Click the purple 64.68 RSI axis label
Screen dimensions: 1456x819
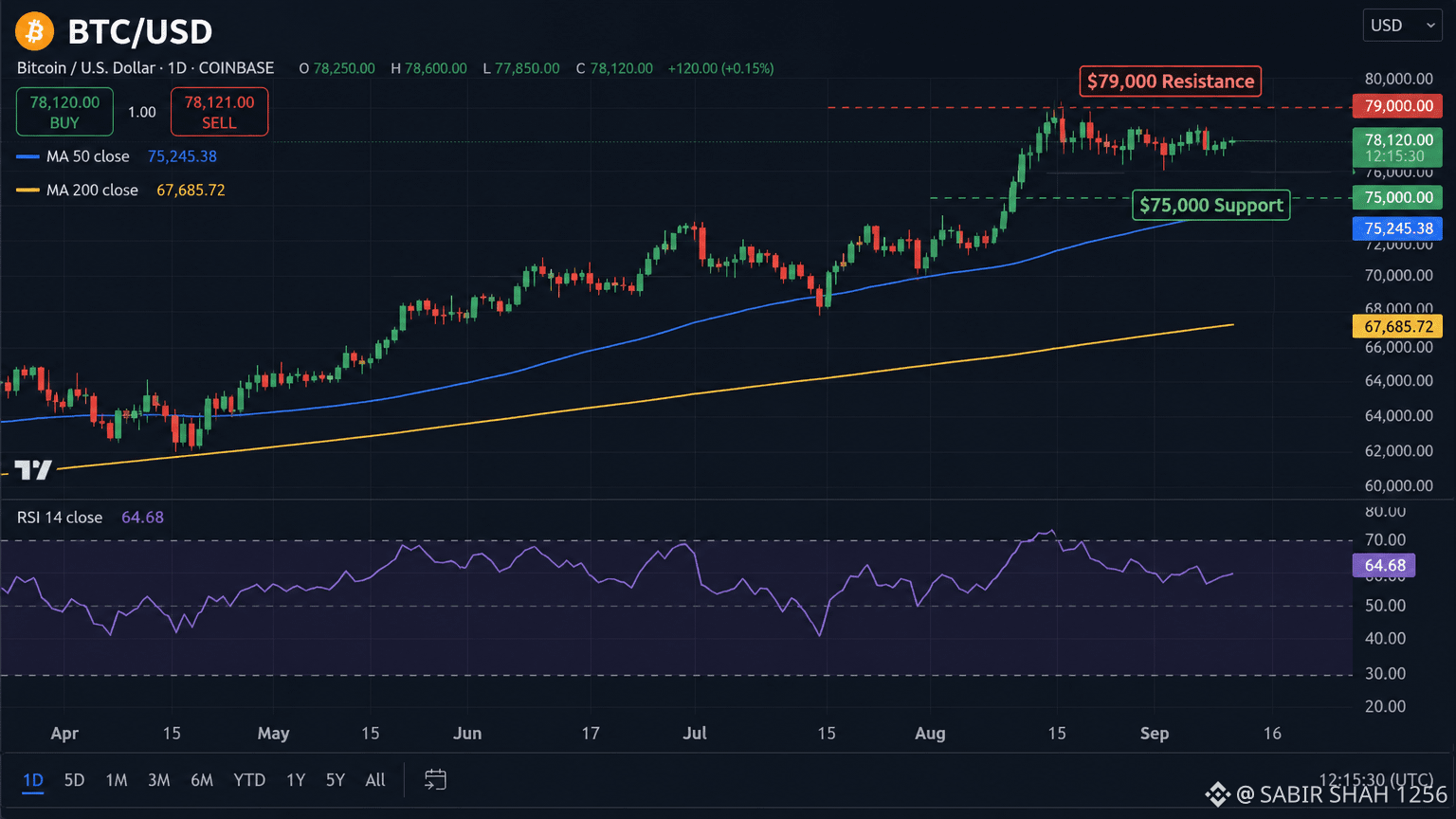click(1384, 566)
